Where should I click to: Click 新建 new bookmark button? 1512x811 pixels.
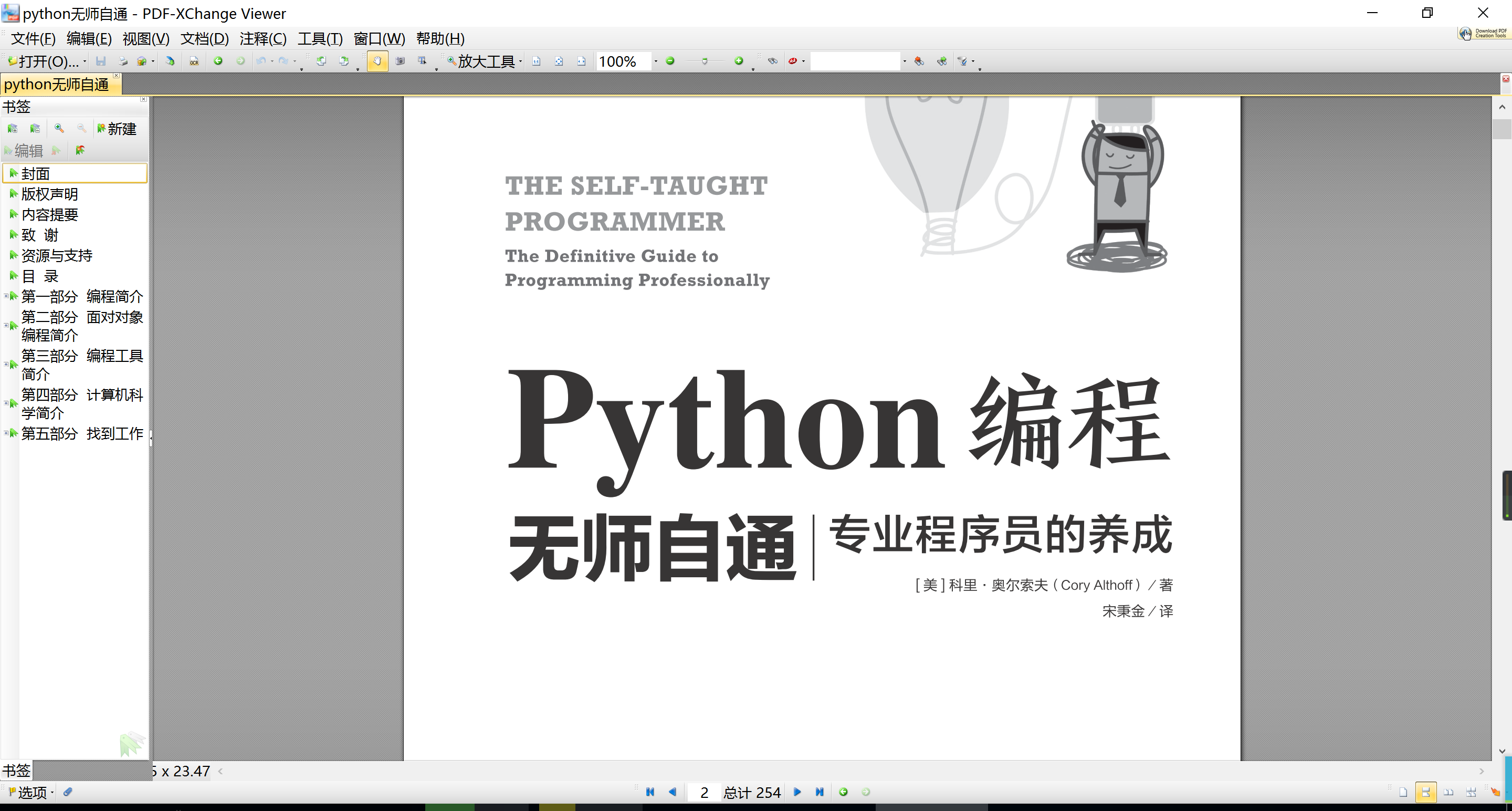click(117, 129)
